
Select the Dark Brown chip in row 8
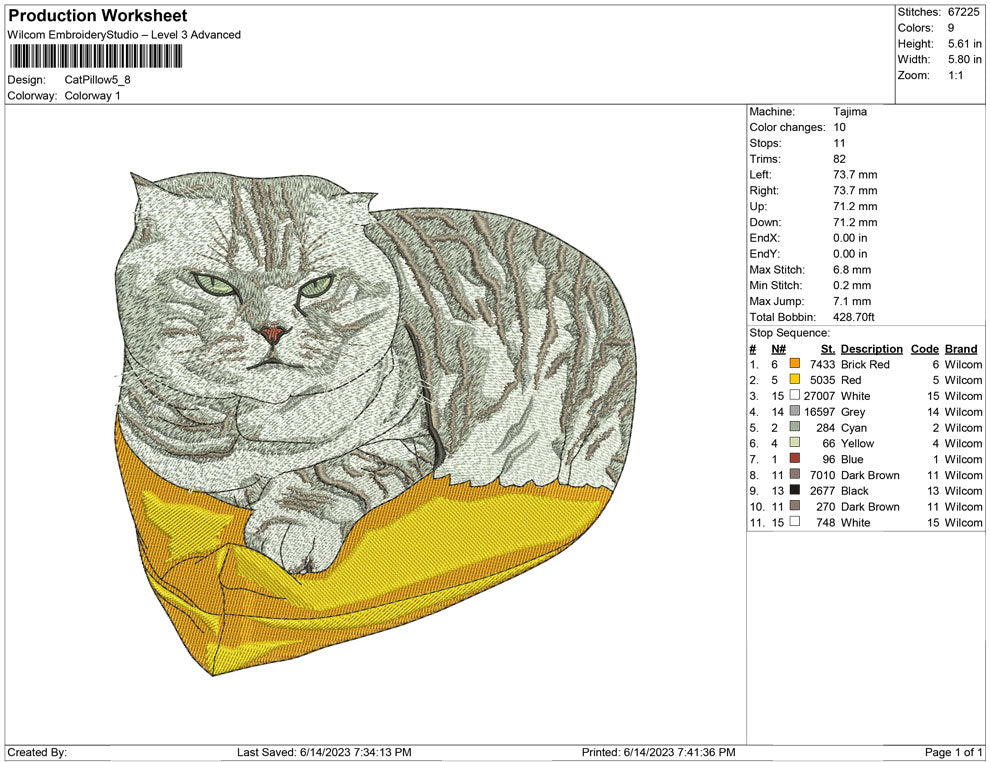(794, 475)
